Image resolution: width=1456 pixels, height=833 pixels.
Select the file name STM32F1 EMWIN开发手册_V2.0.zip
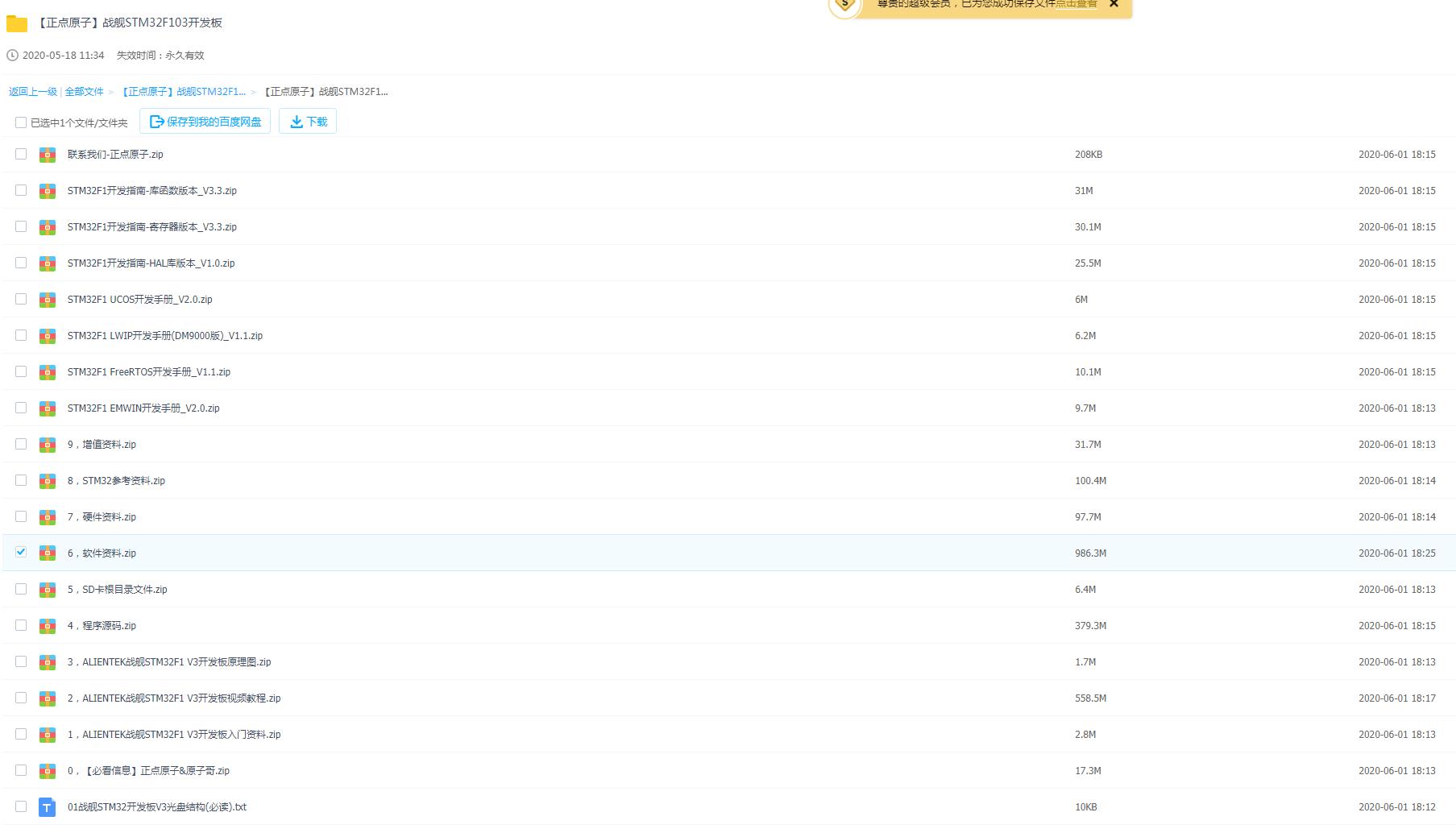click(143, 408)
